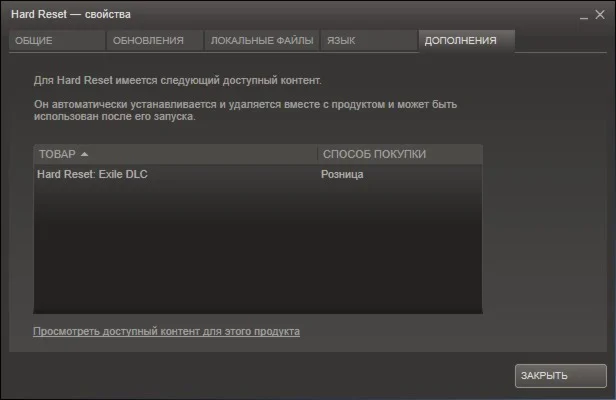Close the window with the X icon
Image resolution: width=616 pixels, height=400 pixels.
[x=600, y=15]
